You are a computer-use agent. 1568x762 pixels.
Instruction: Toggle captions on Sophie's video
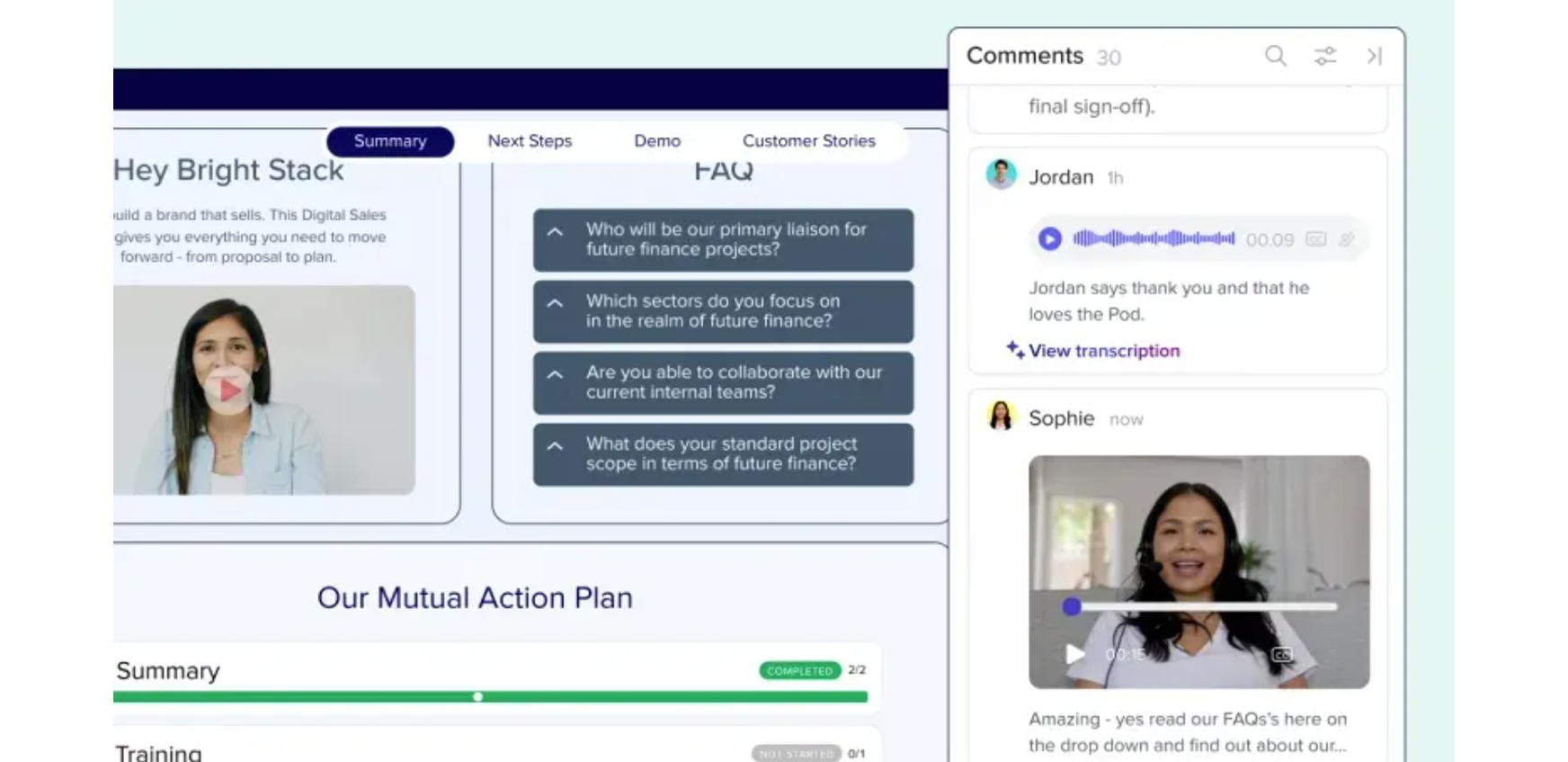point(1282,654)
